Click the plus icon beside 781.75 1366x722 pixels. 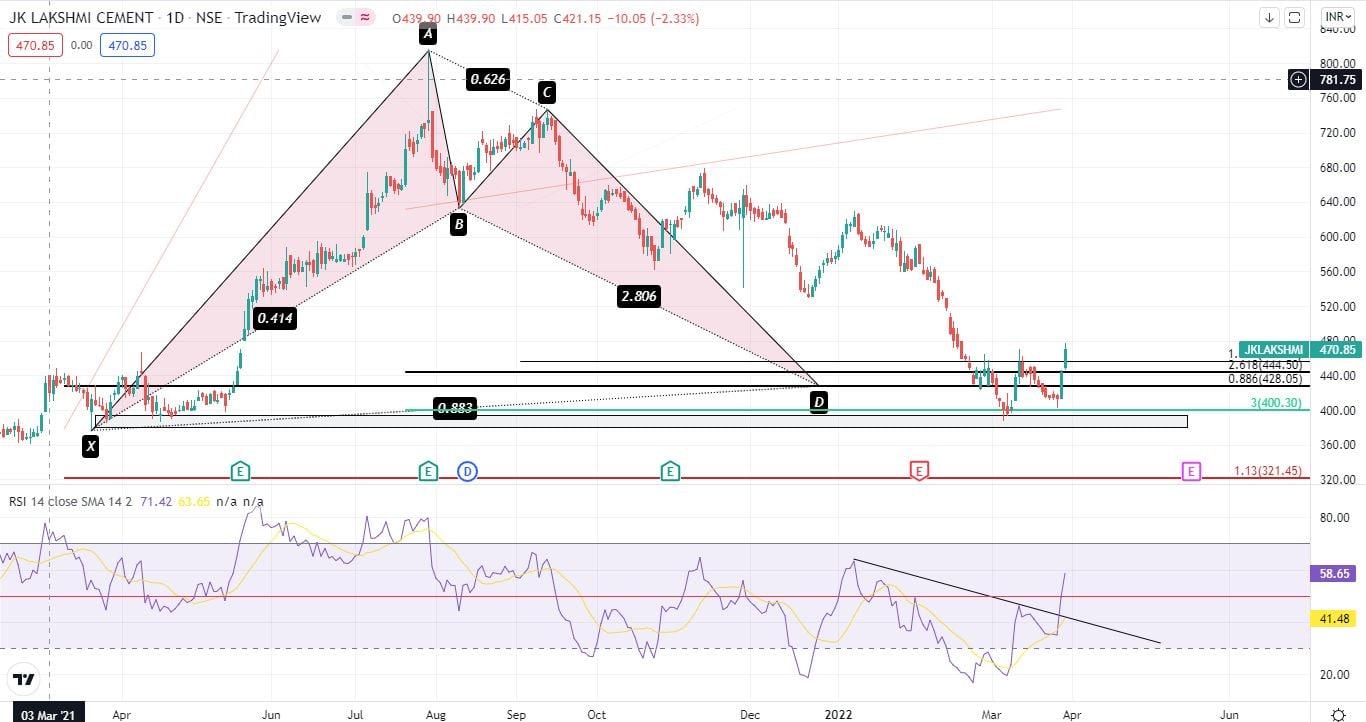click(1298, 79)
